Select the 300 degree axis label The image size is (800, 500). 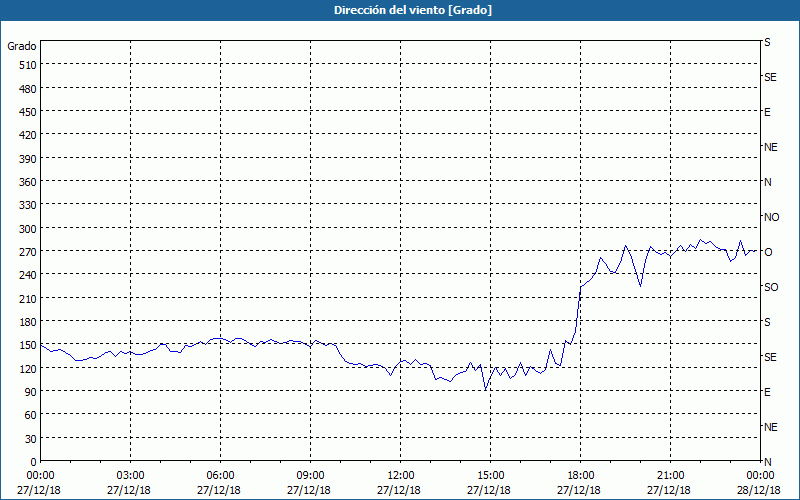[28, 229]
